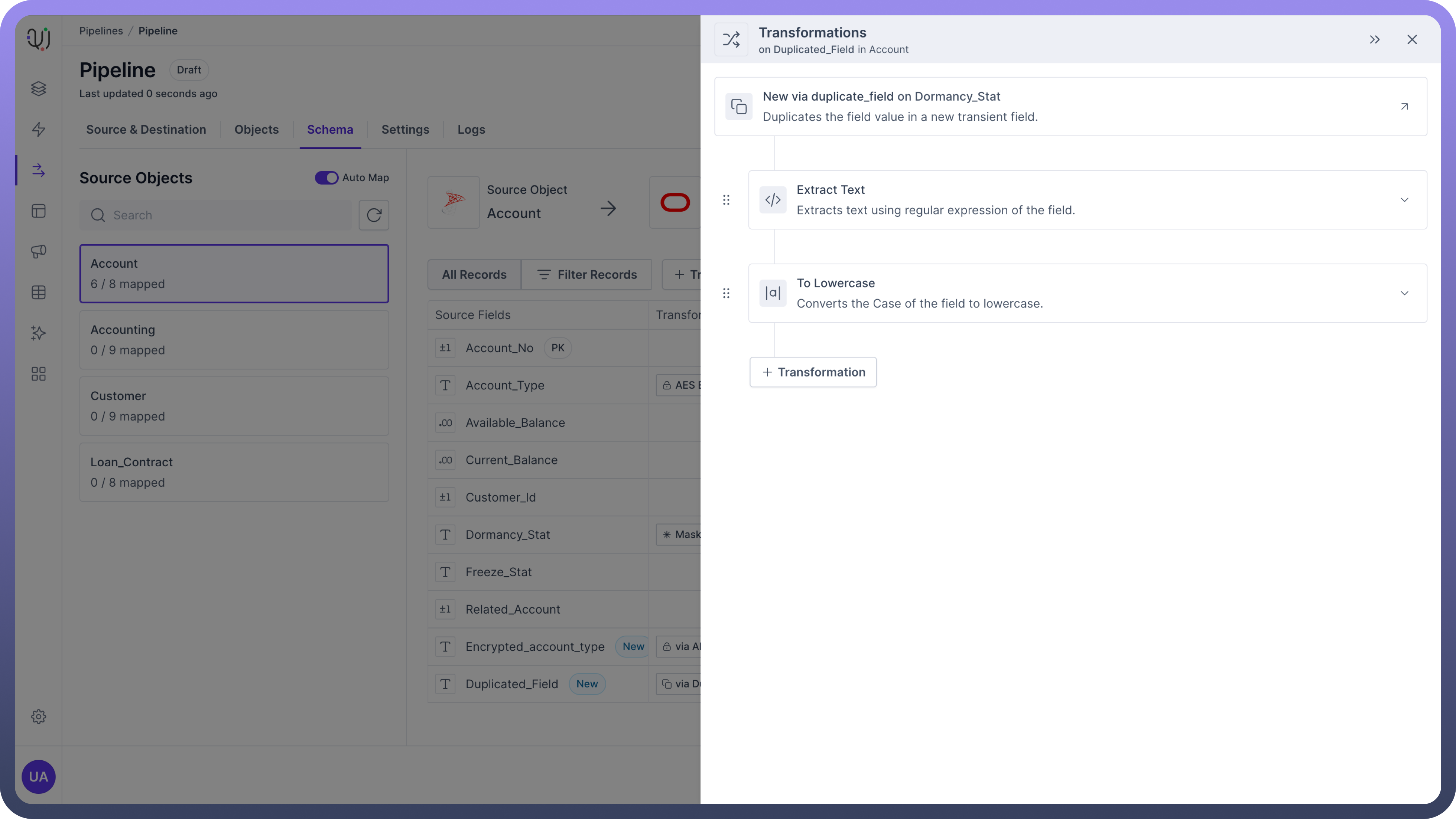Open the lightning bolt sidebar icon
This screenshot has height=819, width=1456.
pos(38,129)
